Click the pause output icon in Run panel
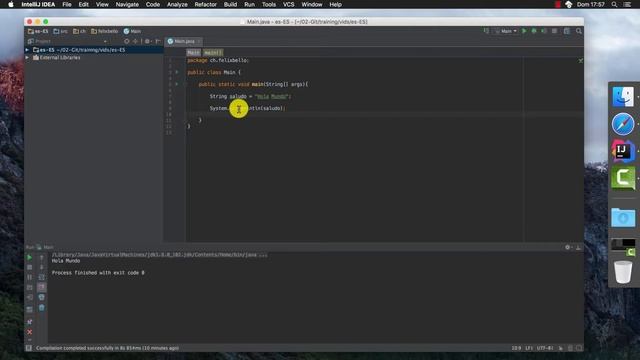 [29, 278]
